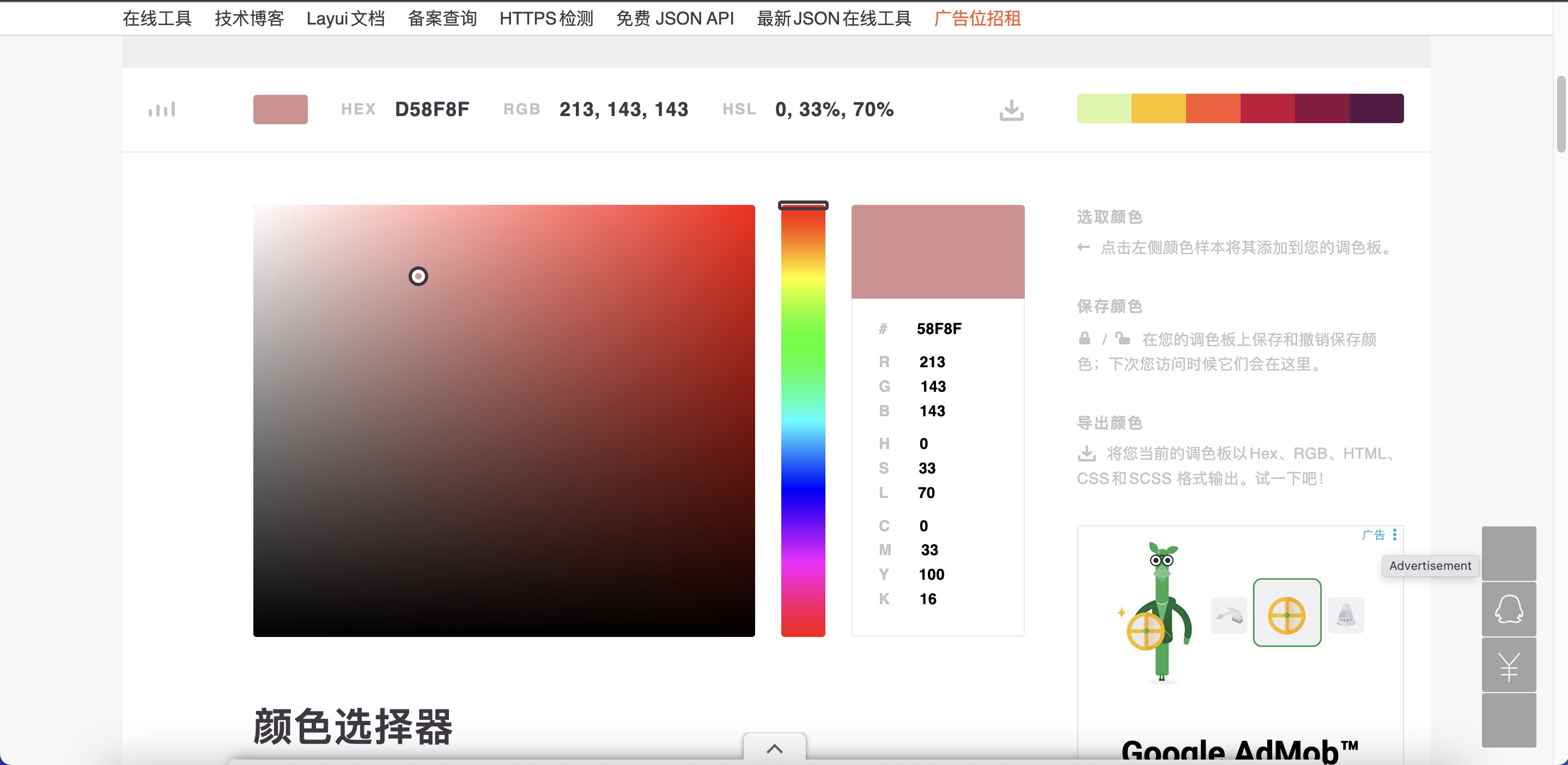Click the large pink color preview sample

(938, 251)
